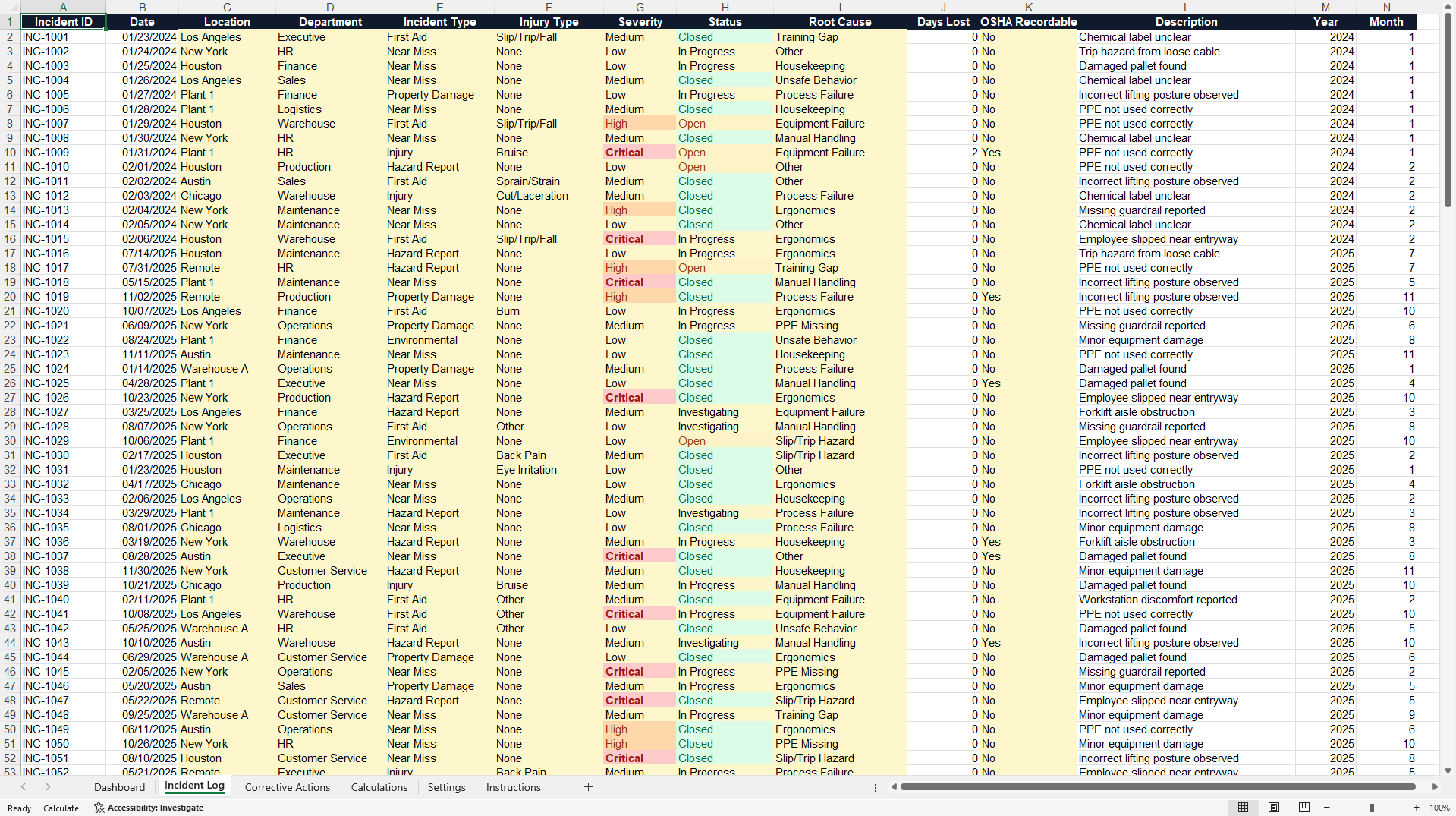Click the vertical scrollbar up arrow

point(1448,7)
